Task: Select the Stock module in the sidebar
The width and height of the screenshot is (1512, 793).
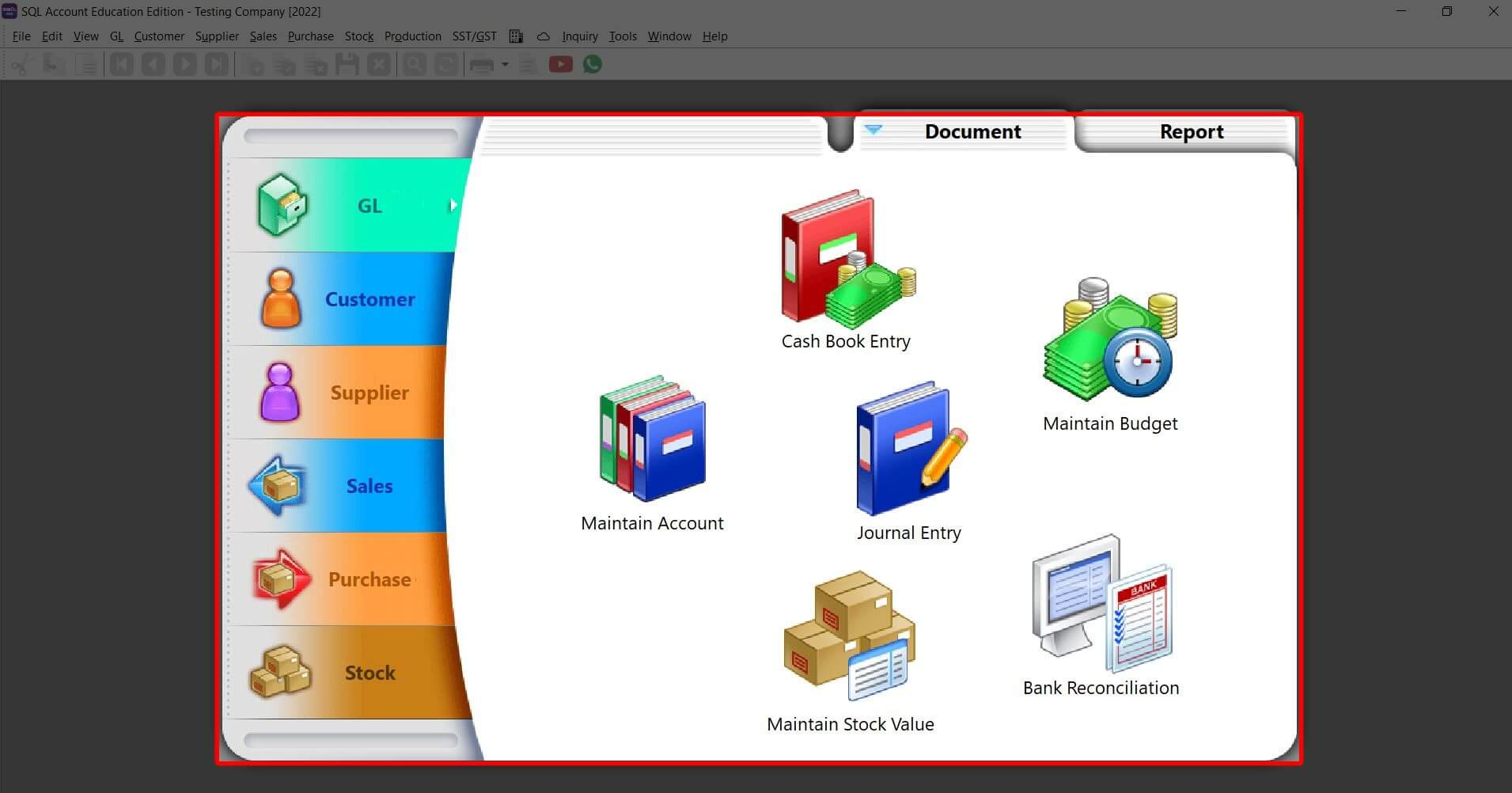Action: point(348,673)
